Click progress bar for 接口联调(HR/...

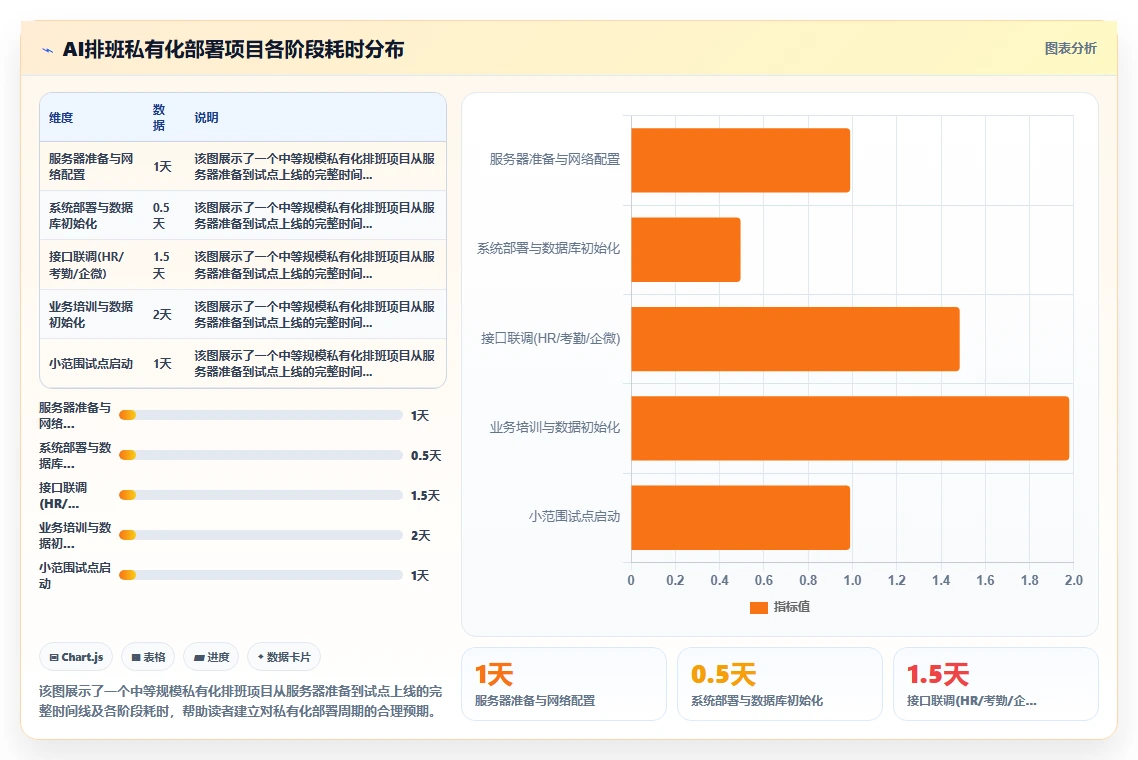[261, 495]
